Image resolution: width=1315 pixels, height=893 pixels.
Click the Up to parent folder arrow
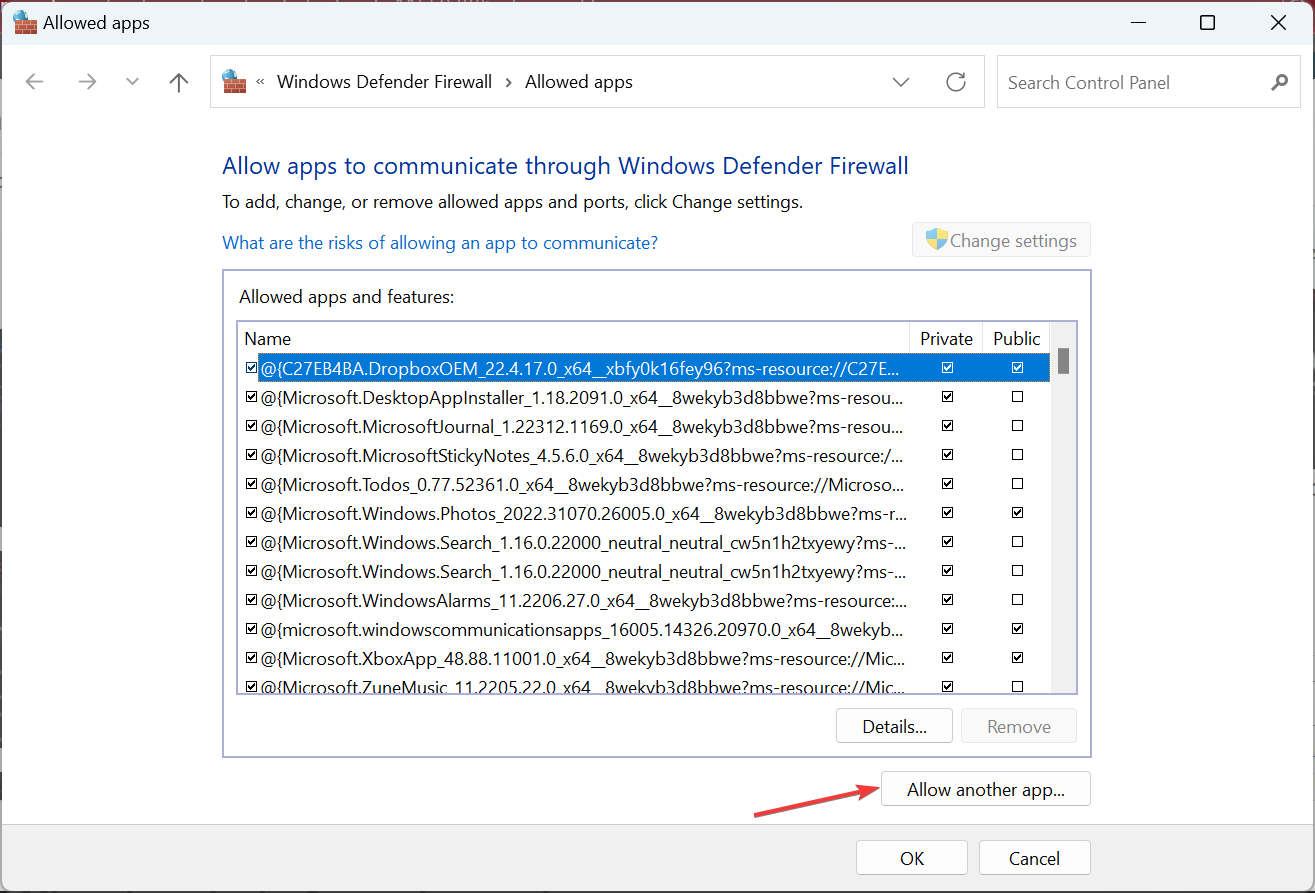[179, 82]
